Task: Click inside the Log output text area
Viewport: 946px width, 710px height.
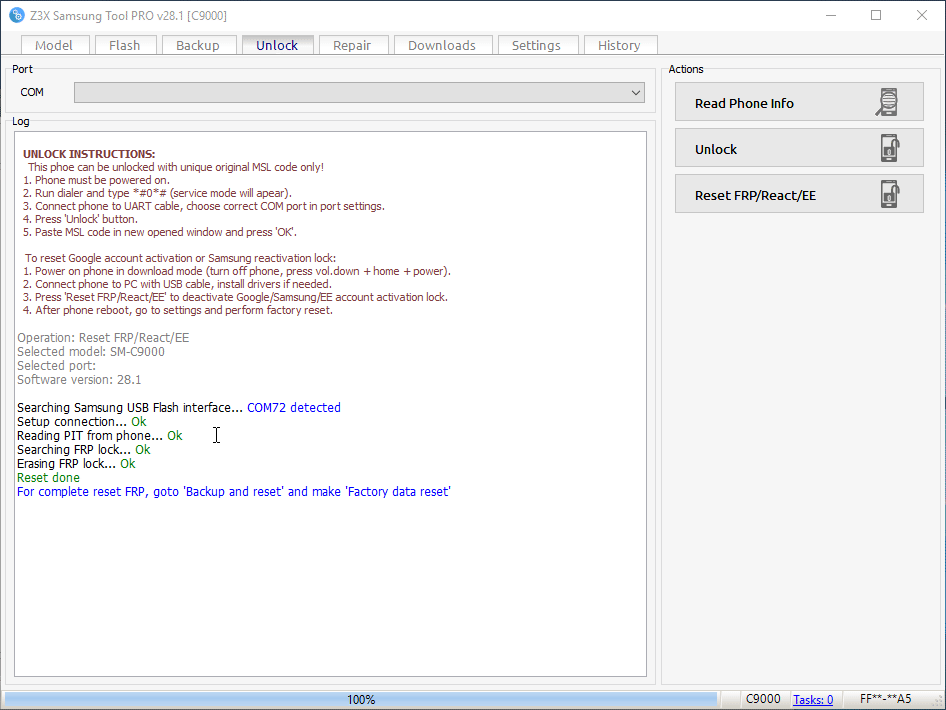Action: [x=330, y=580]
